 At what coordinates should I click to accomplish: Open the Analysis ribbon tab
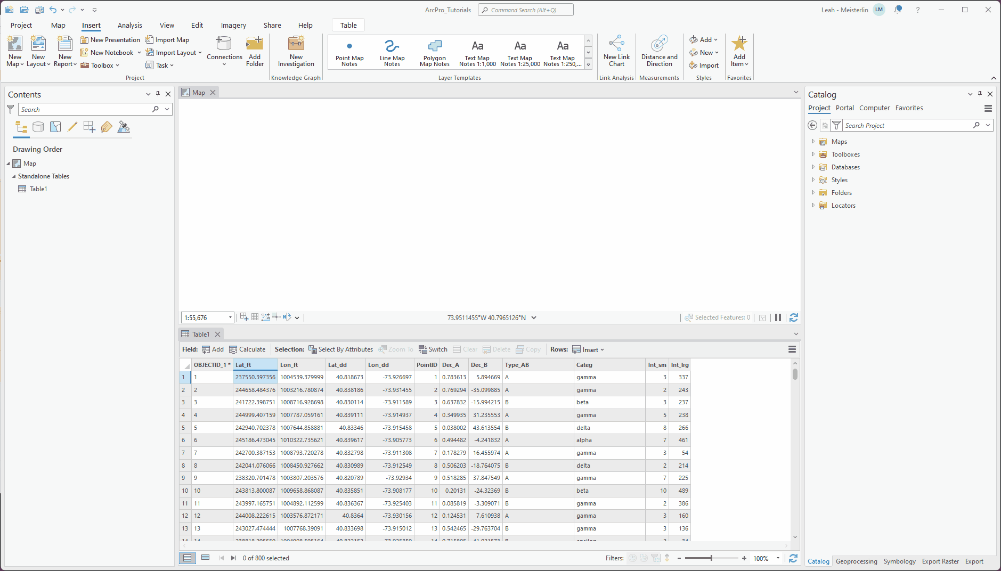click(130, 26)
